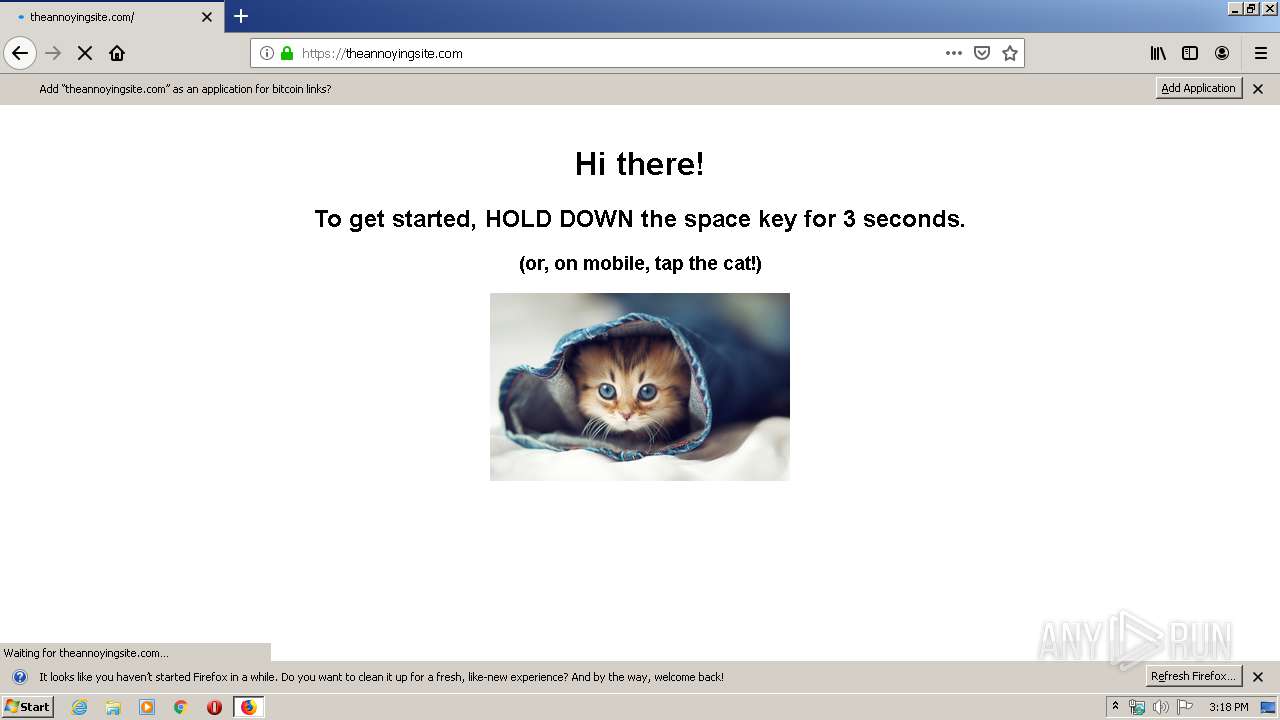Bookmark this page with star icon

click(x=1010, y=53)
